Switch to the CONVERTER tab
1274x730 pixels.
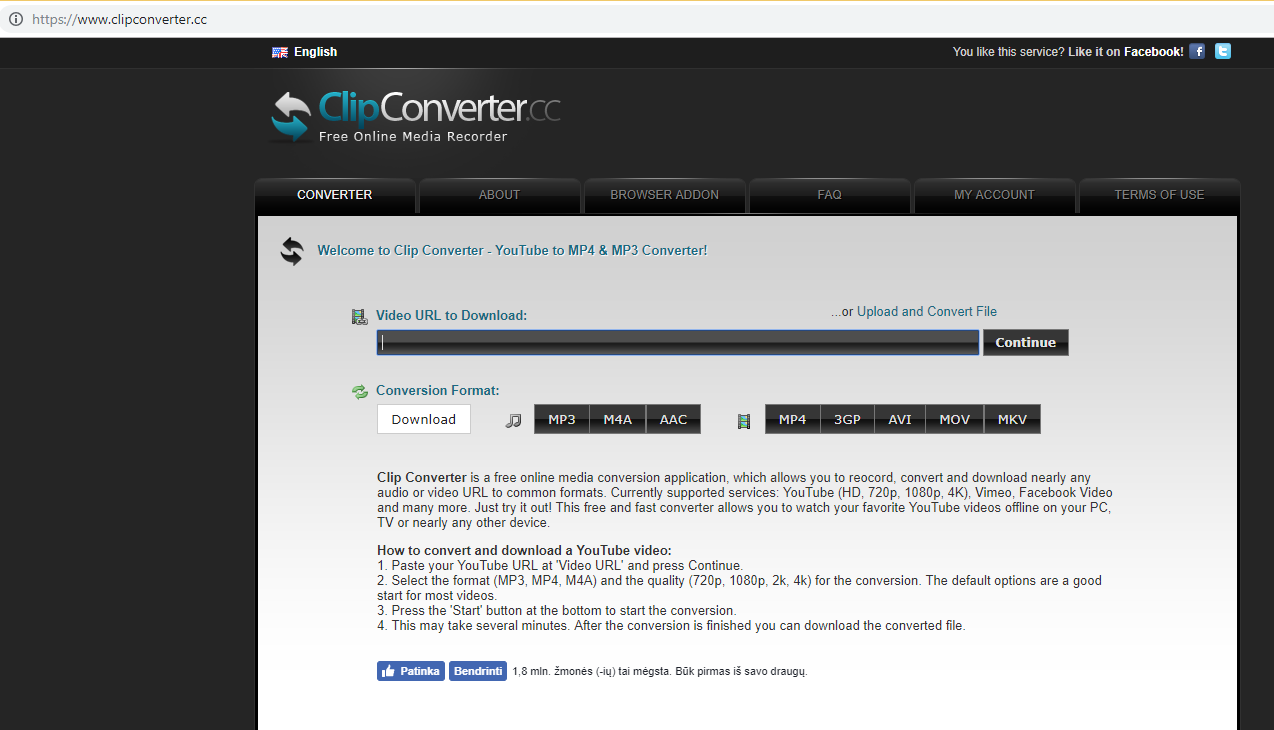tap(335, 195)
